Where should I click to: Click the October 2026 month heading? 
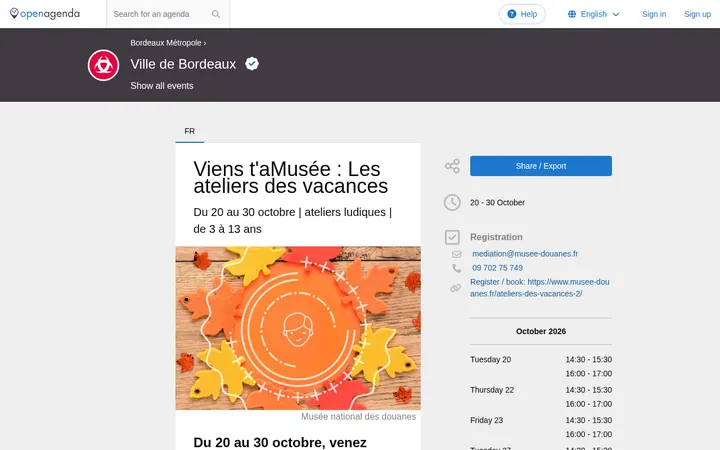(x=541, y=332)
